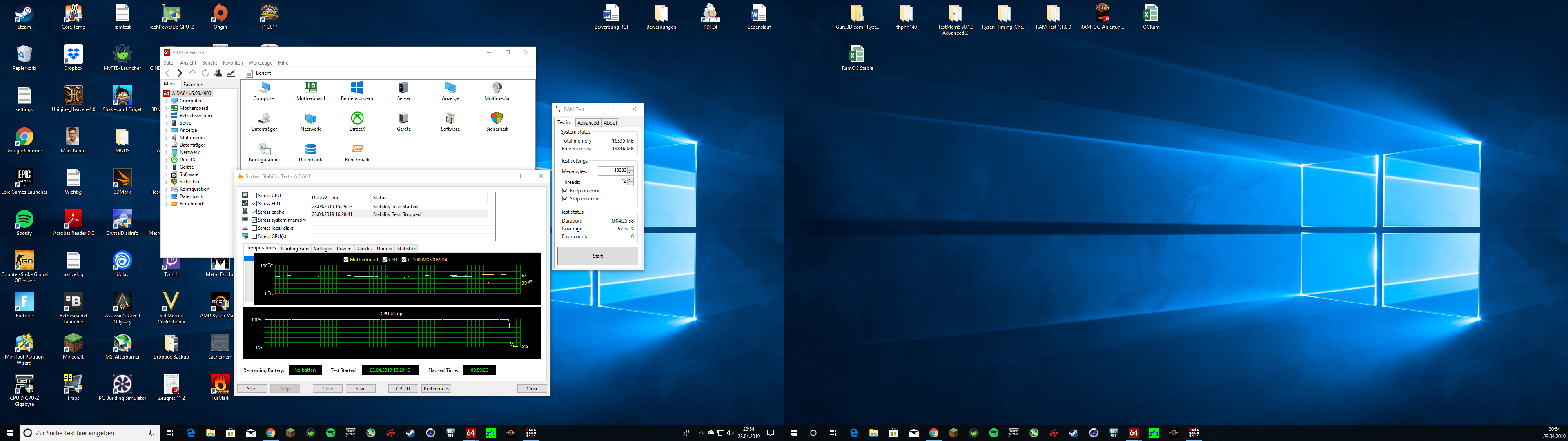
Task: Enable the Stress CPU checkbox
Action: click(x=254, y=196)
